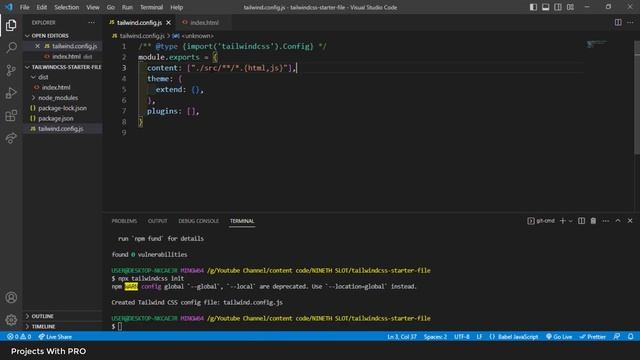This screenshot has height=360, width=640.
Task: Open Explorer views and more actions menu
Action: 91,22
